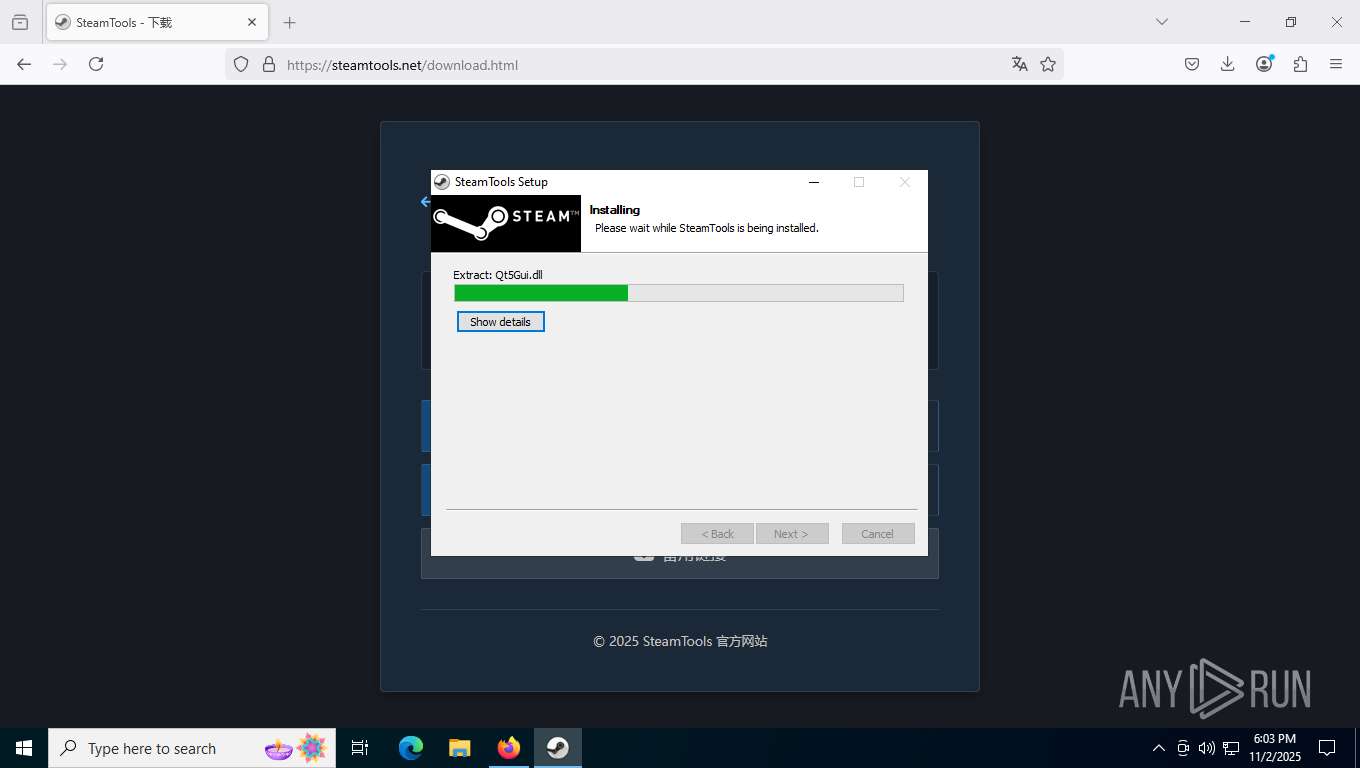Click the installation progress bar
This screenshot has height=768, width=1360.
678,293
